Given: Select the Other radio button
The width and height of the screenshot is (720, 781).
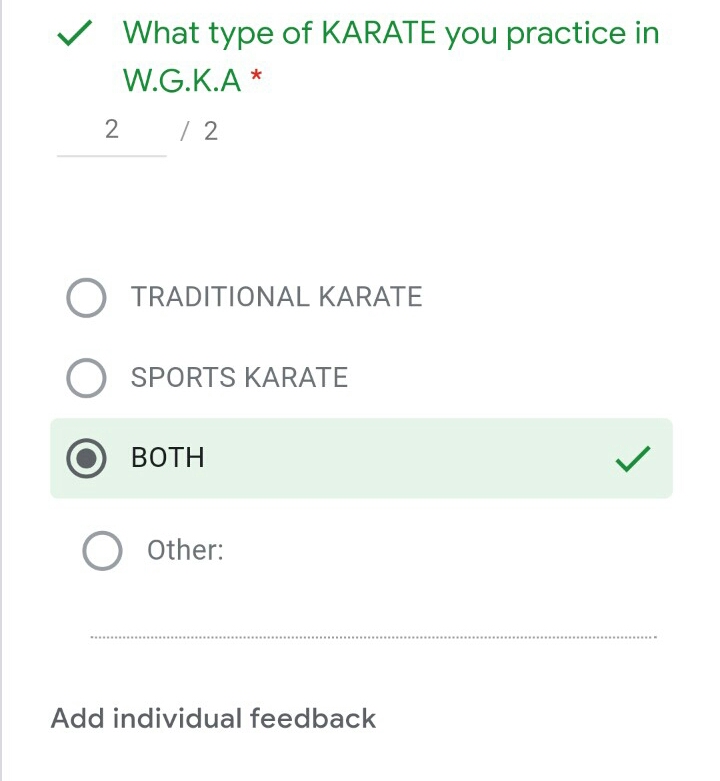Looking at the screenshot, I should pyautogui.click(x=102, y=550).
